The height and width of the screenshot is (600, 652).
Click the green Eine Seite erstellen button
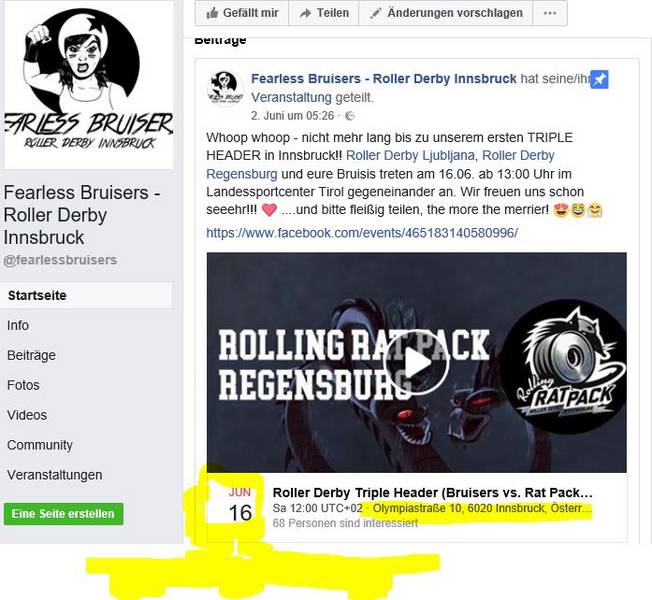(64, 514)
